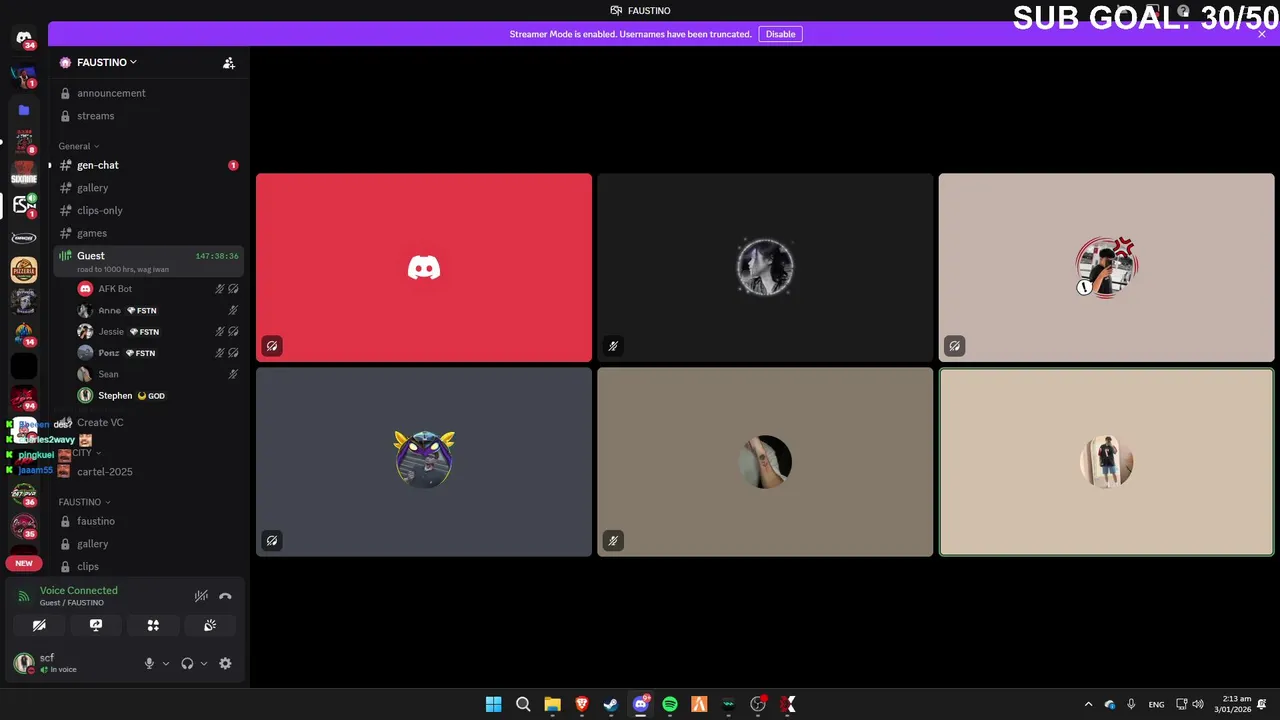Open server icon with 94 badge

(x=24, y=398)
